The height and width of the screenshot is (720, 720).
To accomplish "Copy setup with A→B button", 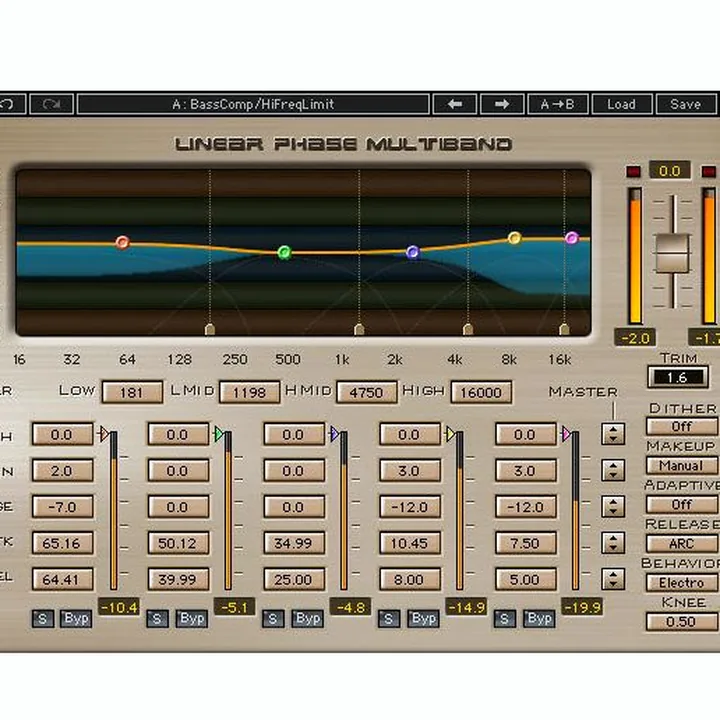I will pyautogui.click(x=558, y=104).
